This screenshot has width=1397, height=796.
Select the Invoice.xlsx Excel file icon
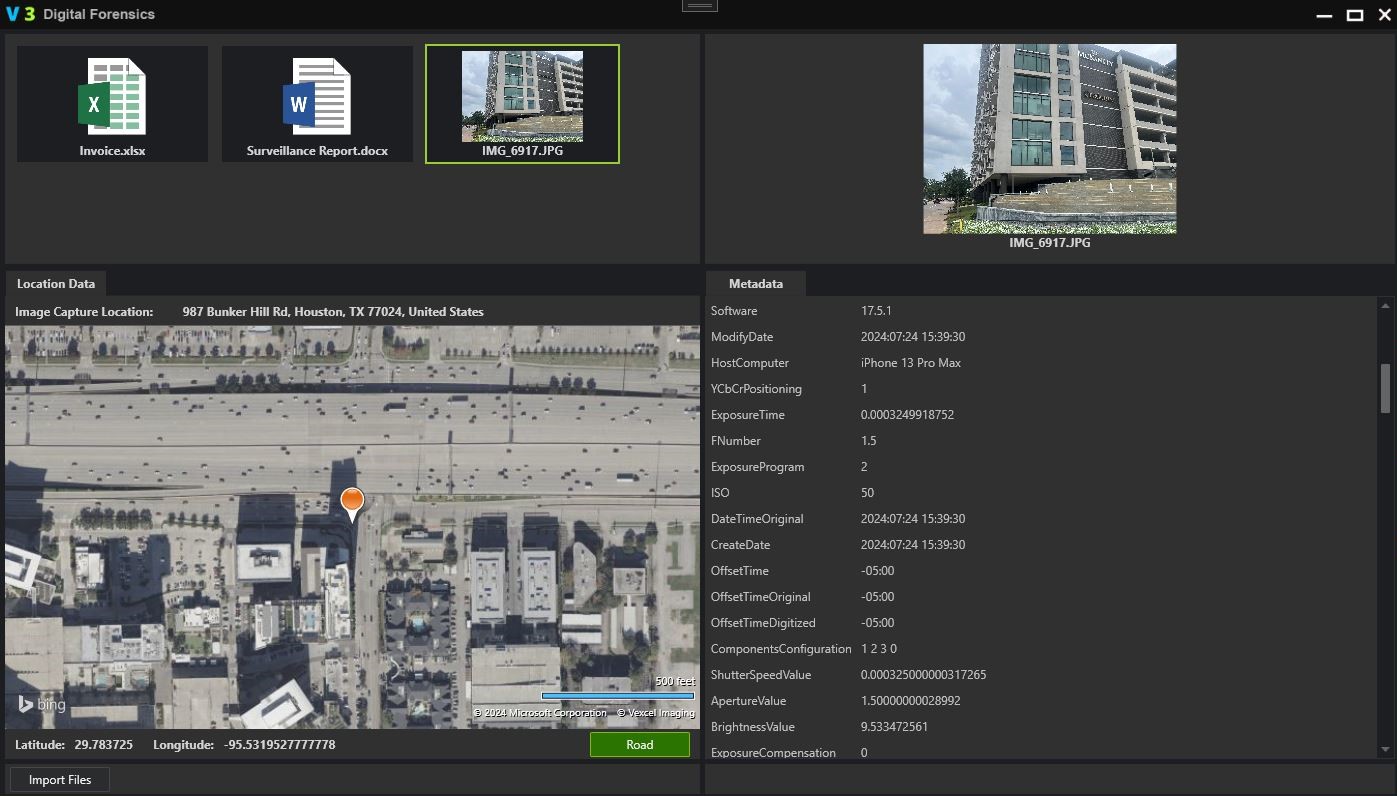(112, 96)
